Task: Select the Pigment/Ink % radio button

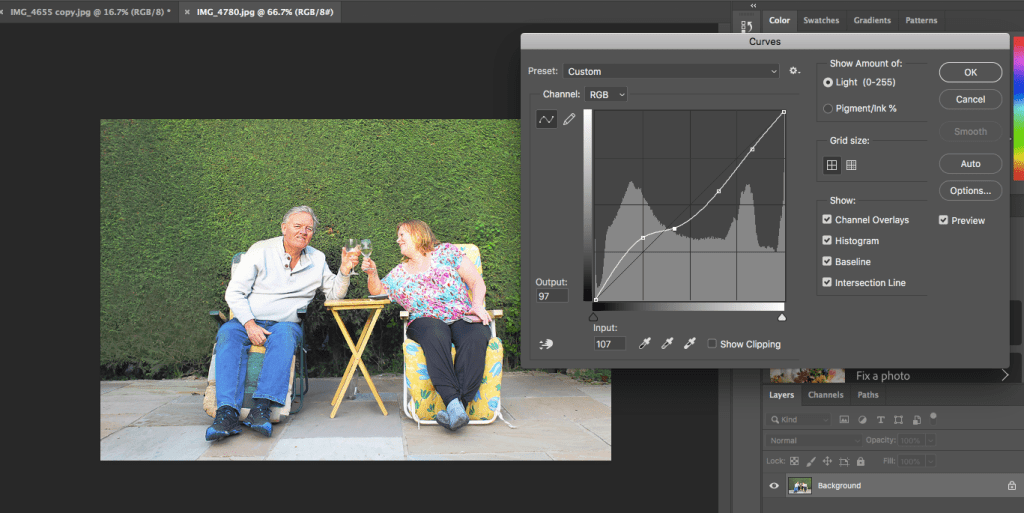Action: (x=827, y=108)
